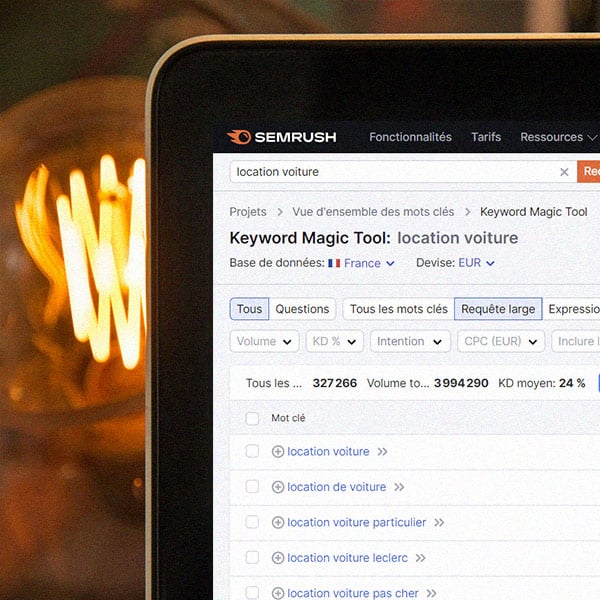Open the CPC (EUR) filter dropdown
Viewport: 600px width, 600px height.
501,341
